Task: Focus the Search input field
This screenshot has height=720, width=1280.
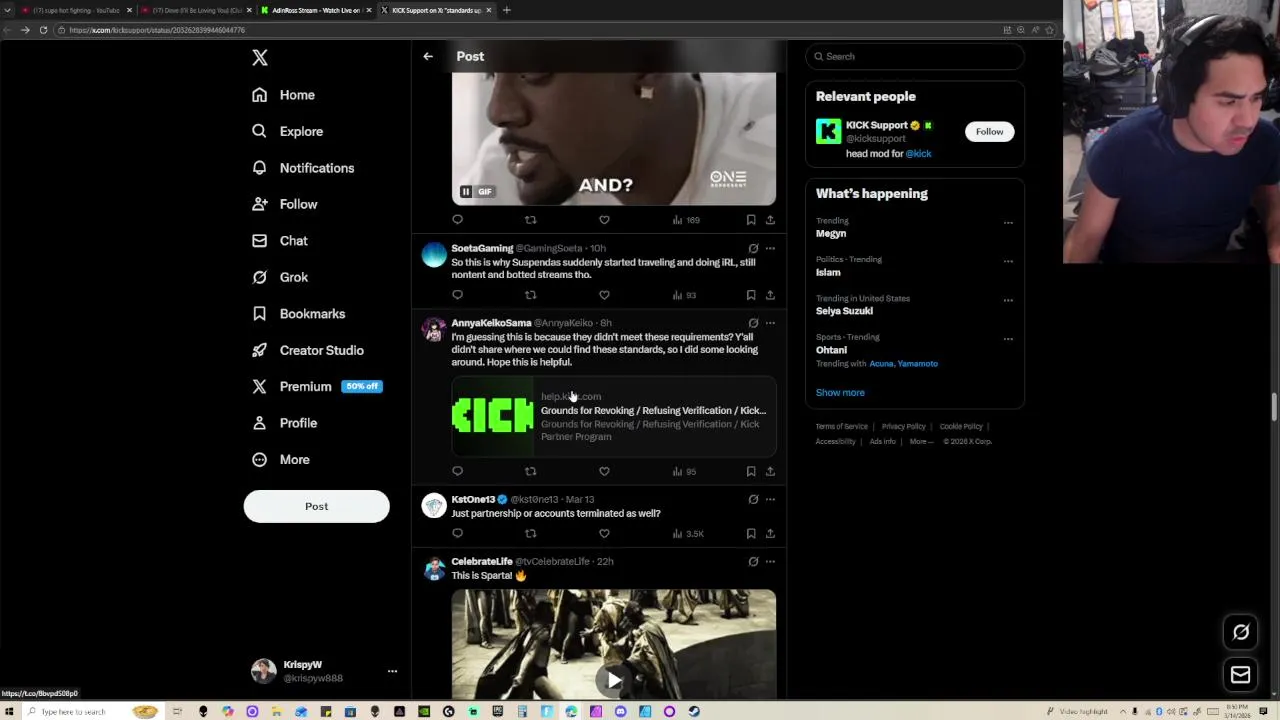Action: [x=915, y=56]
